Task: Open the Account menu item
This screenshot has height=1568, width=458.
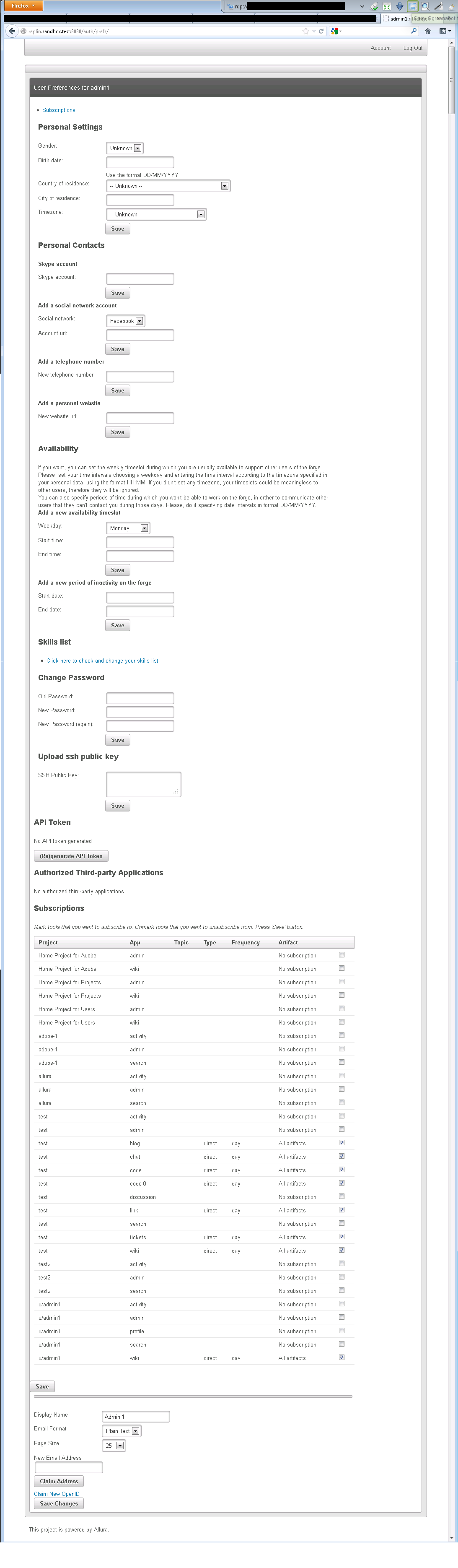Action: pyautogui.click(x=380, y=48)
